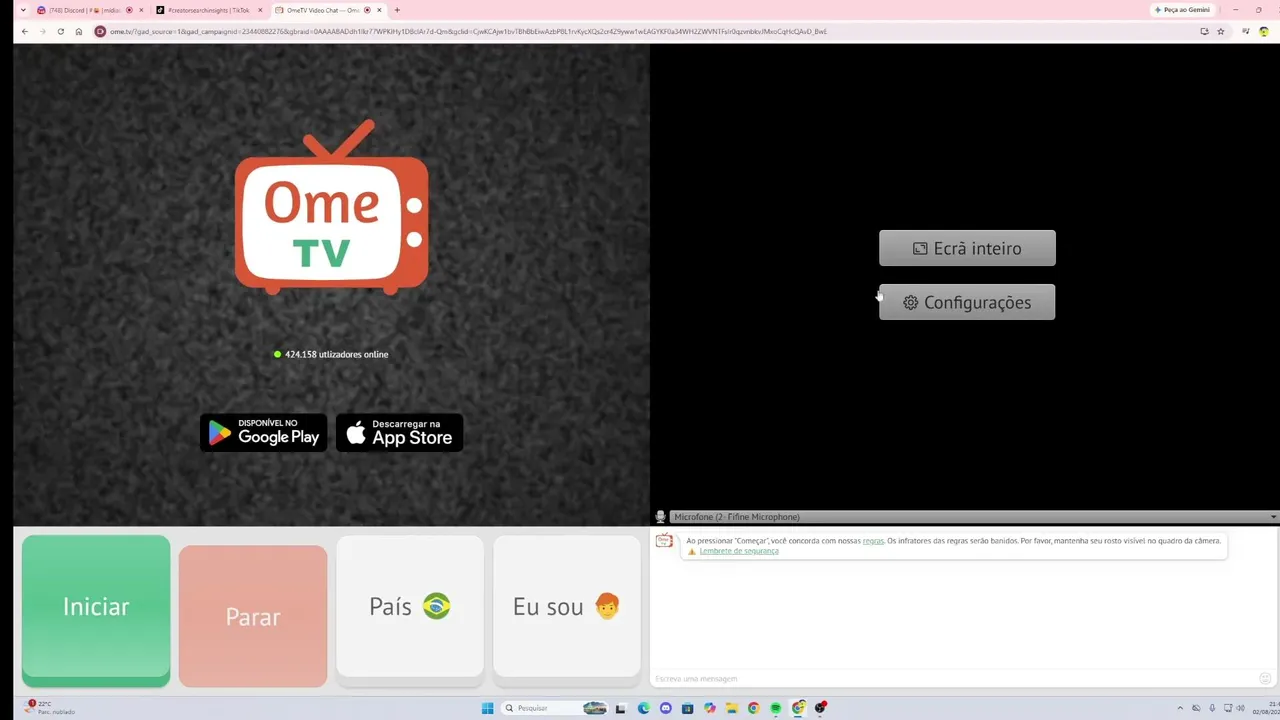
Task: Open Copilot from the taskbar
Action: click(709, 708)
